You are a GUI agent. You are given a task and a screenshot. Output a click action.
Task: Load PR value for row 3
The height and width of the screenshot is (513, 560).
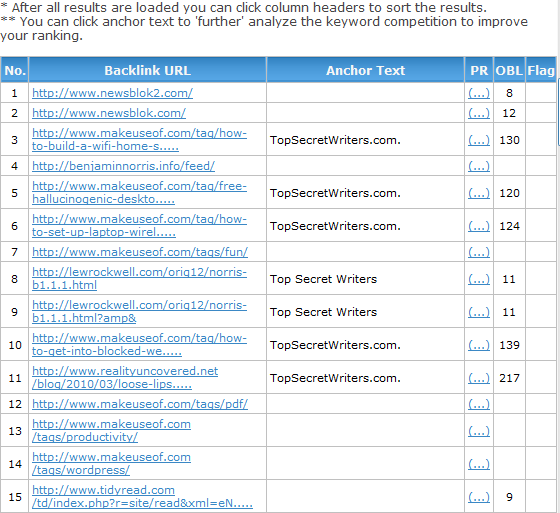479,140
